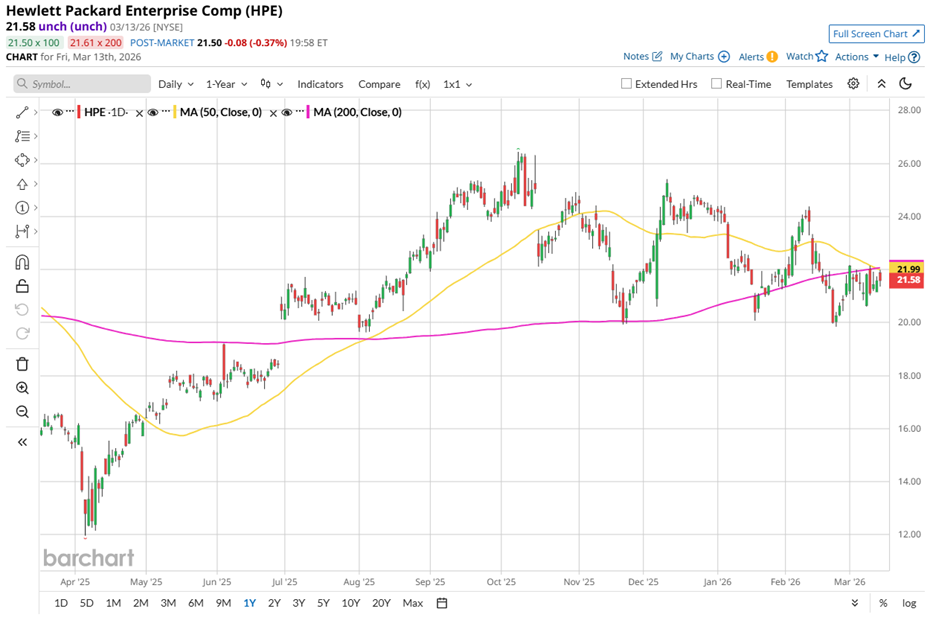Enable the Extended Hrs checkbox
Image resolution: width=936 pixels, height=626 pixels.
point(627,84)
